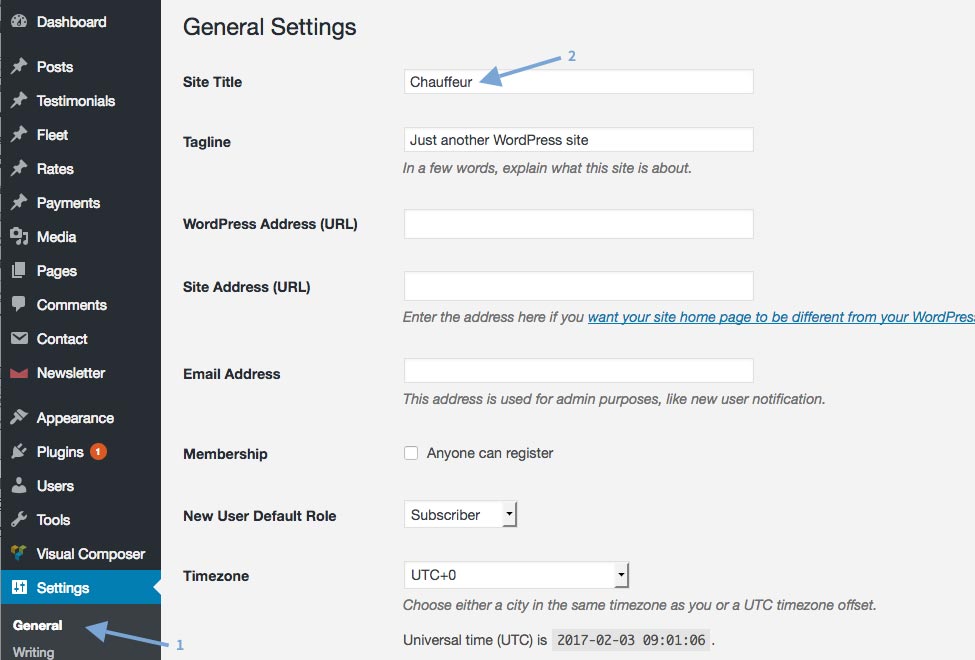The image size is (975, 660).
Task: Click the Contact envelope icon
Action: click(x=19, y=338)
